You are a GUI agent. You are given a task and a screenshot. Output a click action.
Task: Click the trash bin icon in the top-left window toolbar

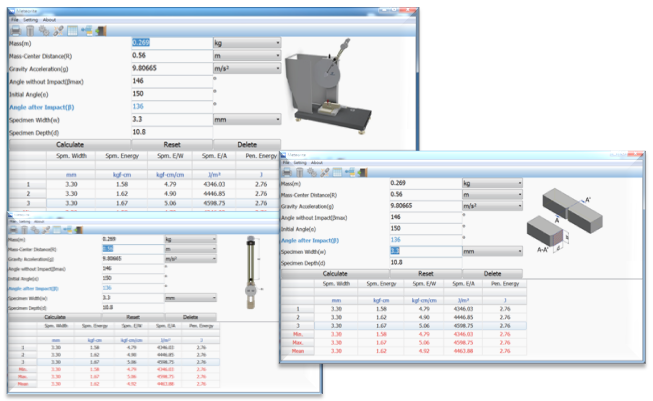coord(29,31)
